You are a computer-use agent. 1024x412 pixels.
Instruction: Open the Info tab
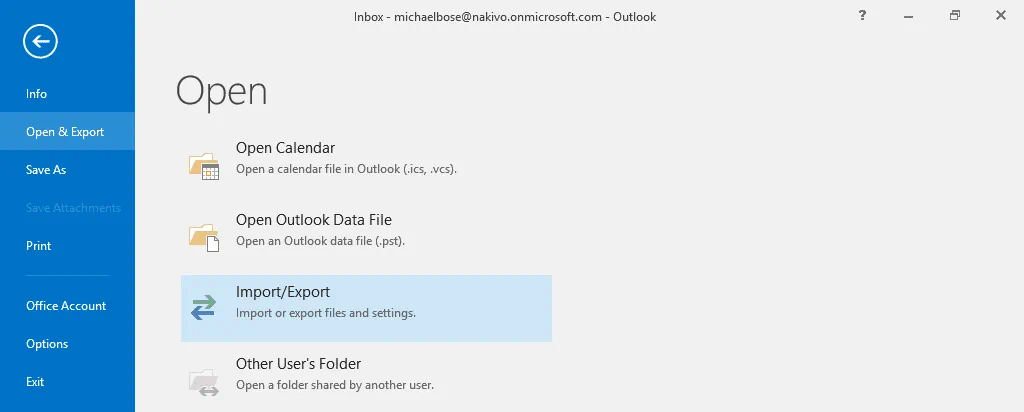(37, 94)
